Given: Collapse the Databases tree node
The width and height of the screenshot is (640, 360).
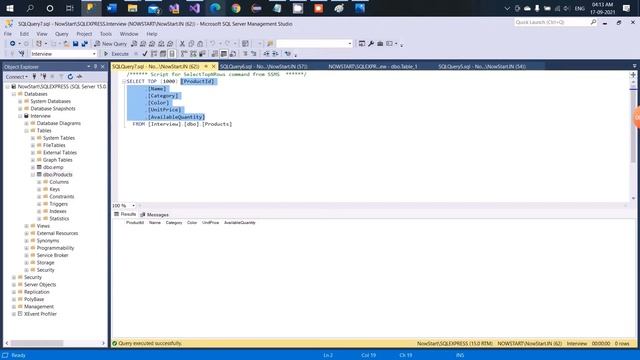Looking at the screenshot, I should 14,94.
